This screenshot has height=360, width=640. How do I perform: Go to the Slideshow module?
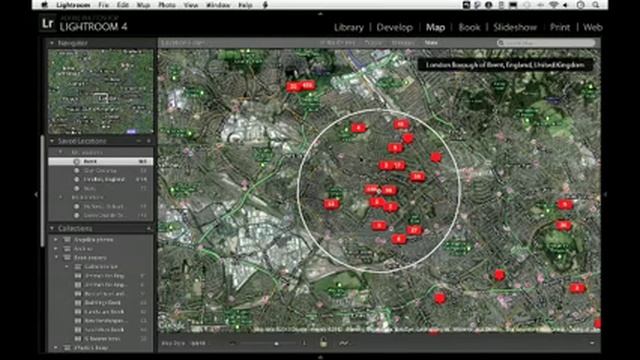pos(515,27)
